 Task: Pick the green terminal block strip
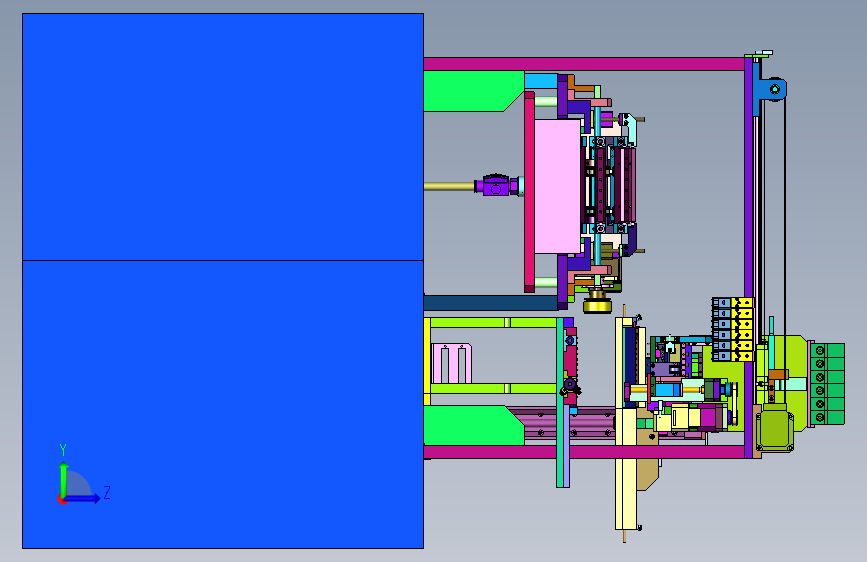click(827, 384)
